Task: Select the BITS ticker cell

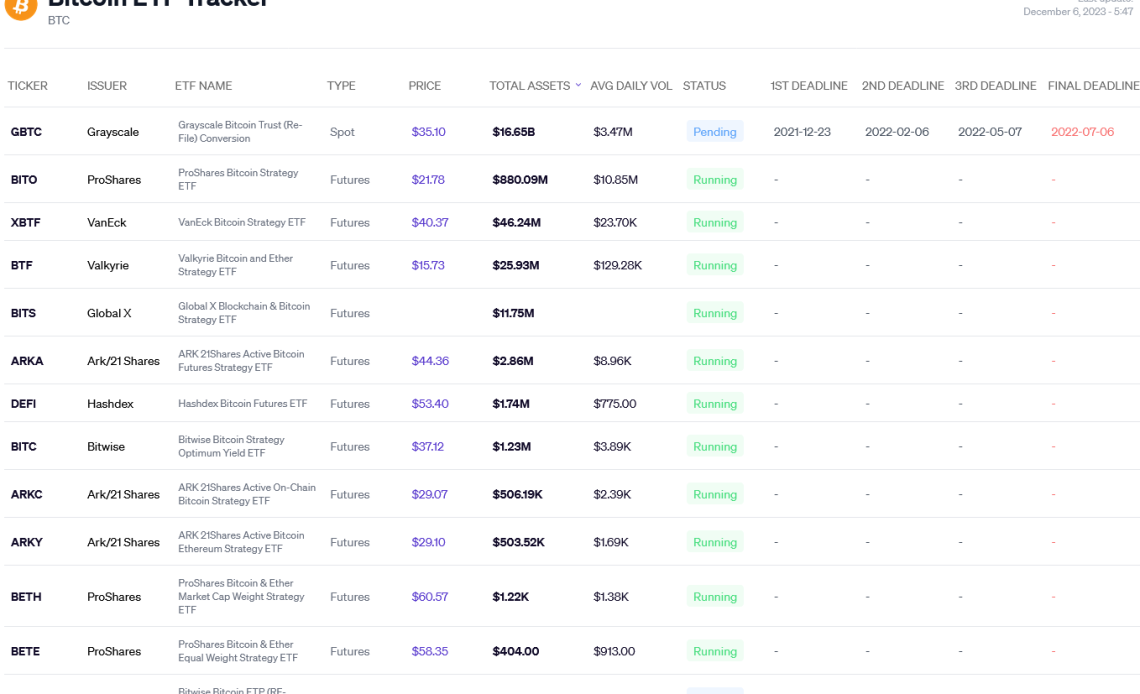Action: pyautogui.click(x=23, y=313)
